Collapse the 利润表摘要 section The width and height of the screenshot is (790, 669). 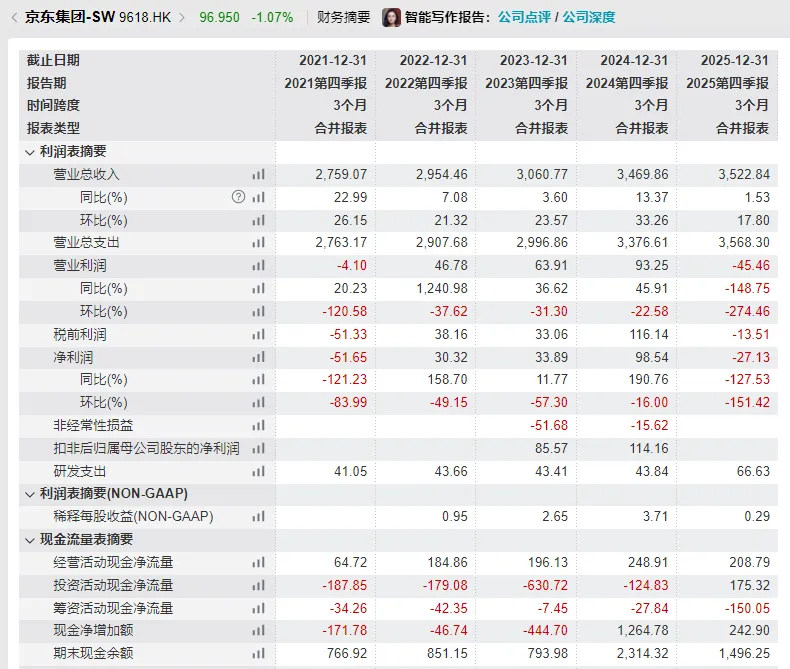30,152
